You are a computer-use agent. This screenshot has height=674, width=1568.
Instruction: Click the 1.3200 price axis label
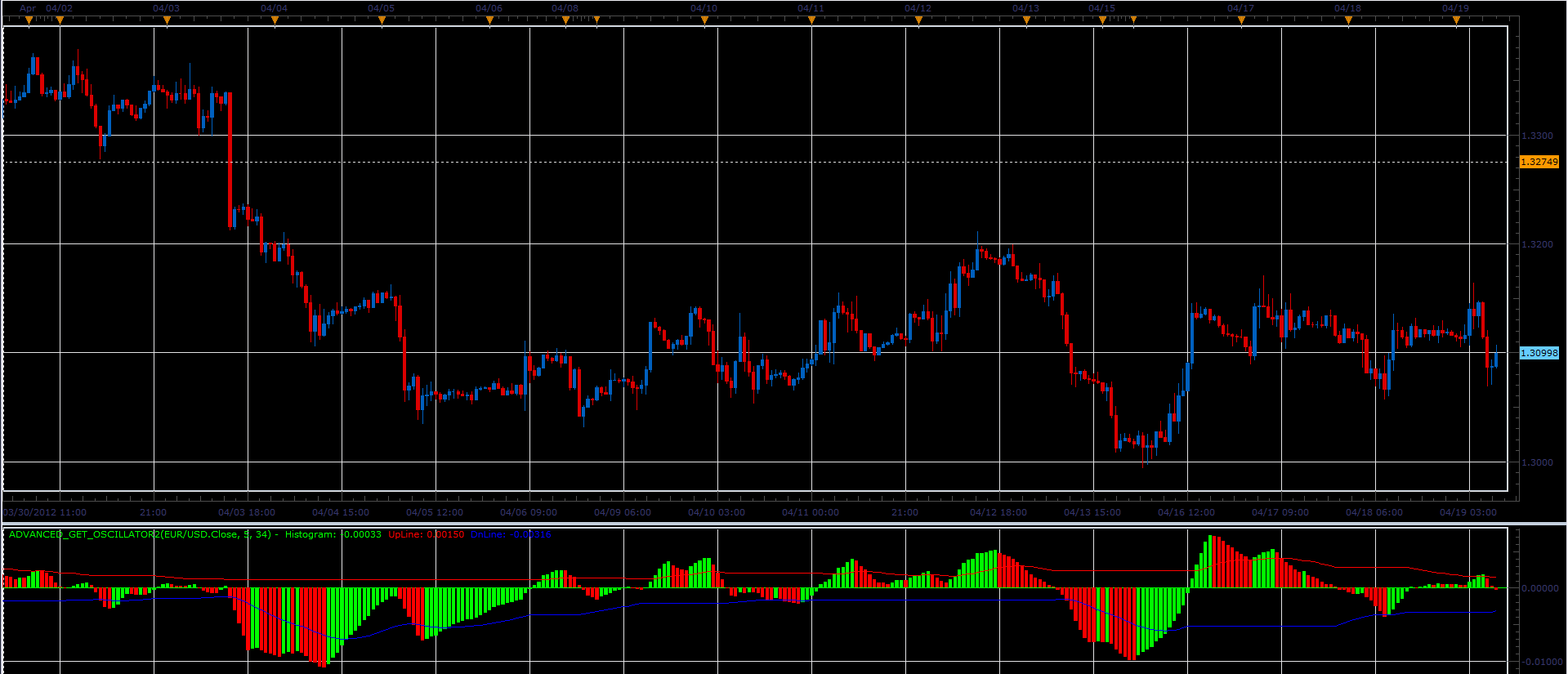[1537, 244]
